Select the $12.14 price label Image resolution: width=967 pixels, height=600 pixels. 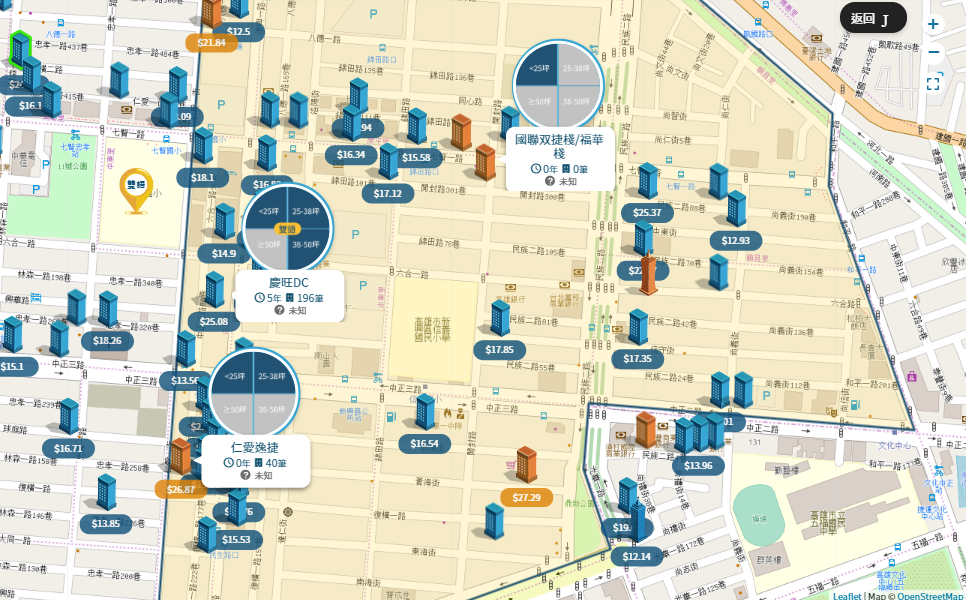637,556
